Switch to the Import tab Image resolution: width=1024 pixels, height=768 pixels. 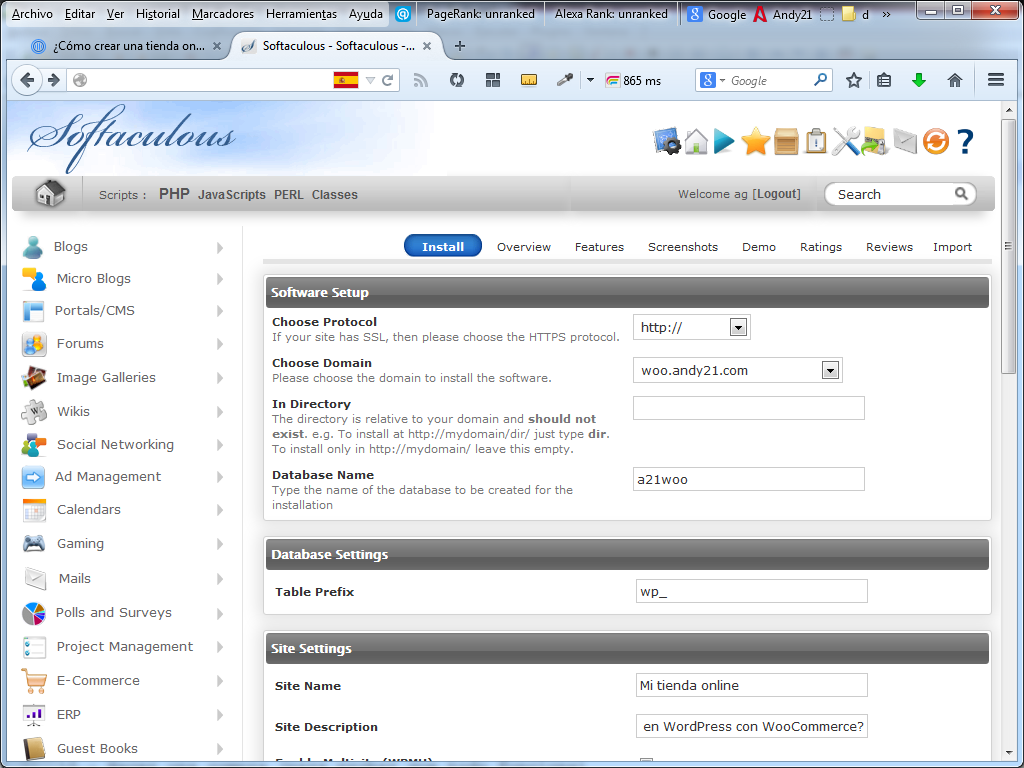(952, 247)
